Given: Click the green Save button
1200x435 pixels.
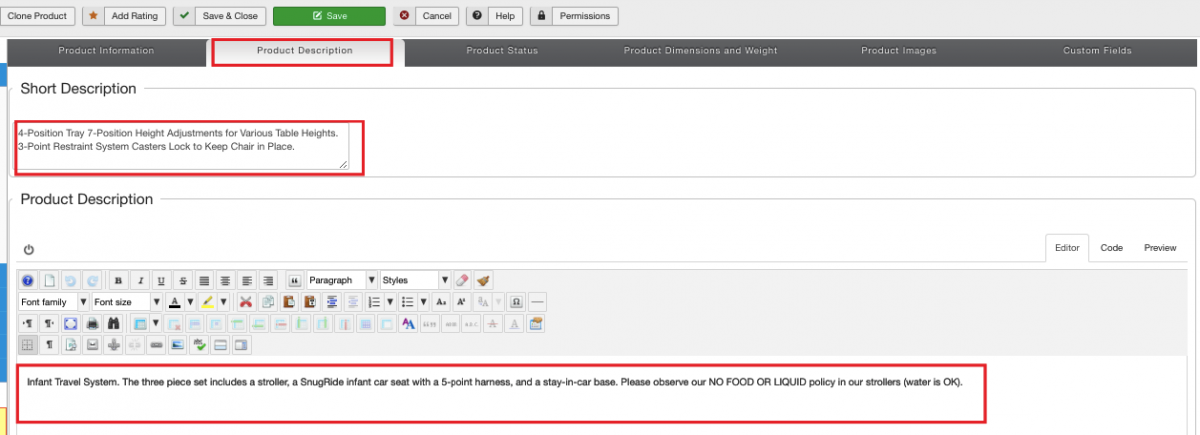Looking at the screenshot, I should 329,16.
